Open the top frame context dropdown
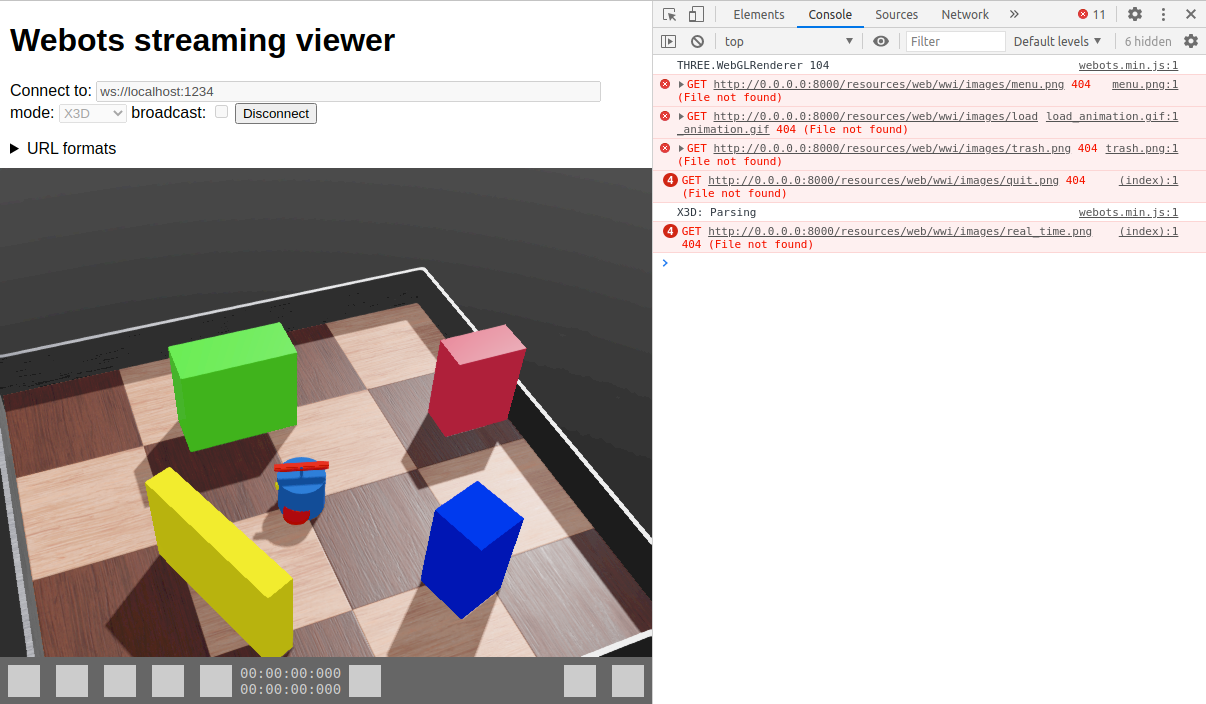 click(790, 41)
